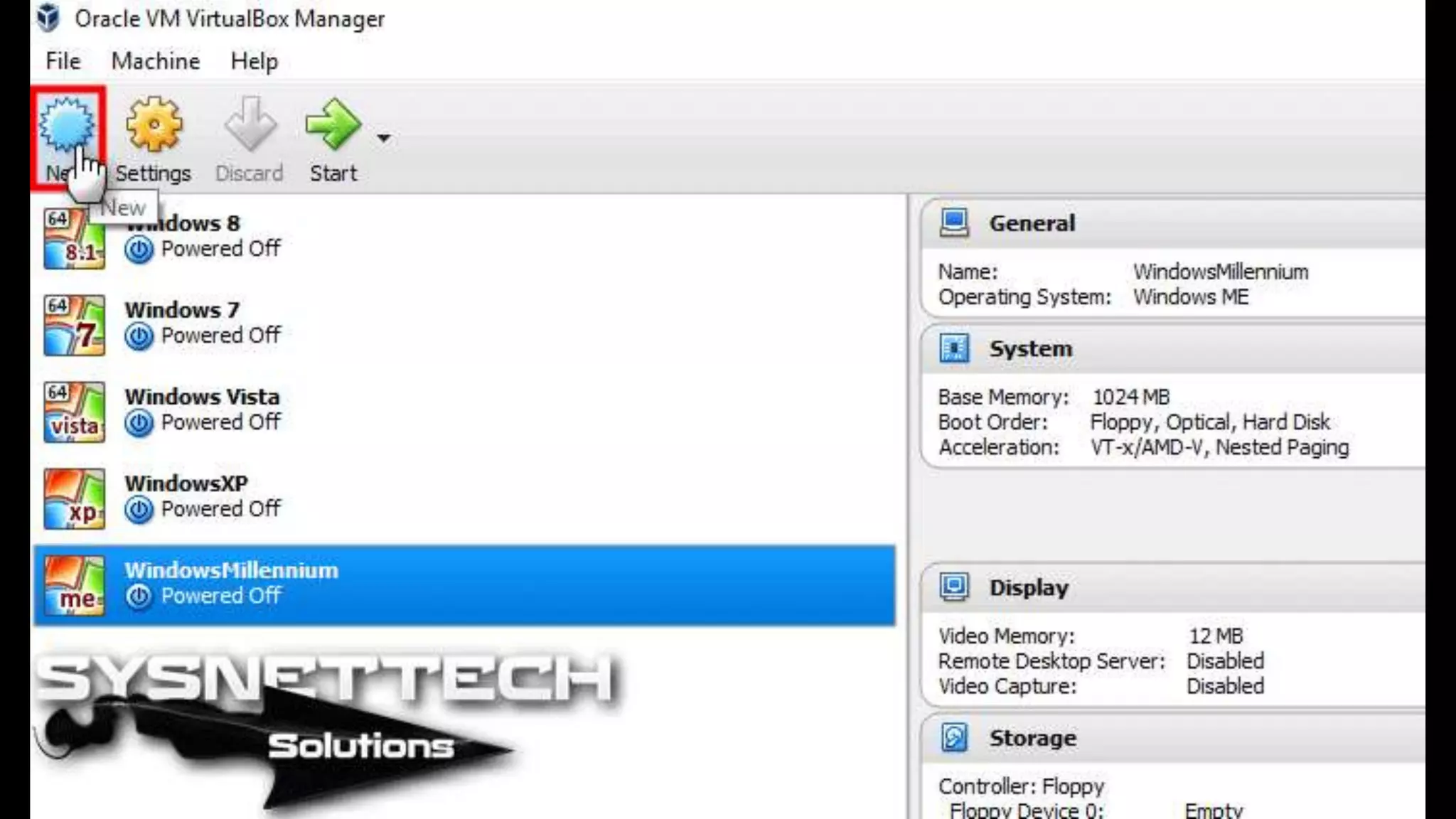Screen dimensions: 1456x819
Task: Click the New virtual machine icon
Action: (x=66, y=125)
